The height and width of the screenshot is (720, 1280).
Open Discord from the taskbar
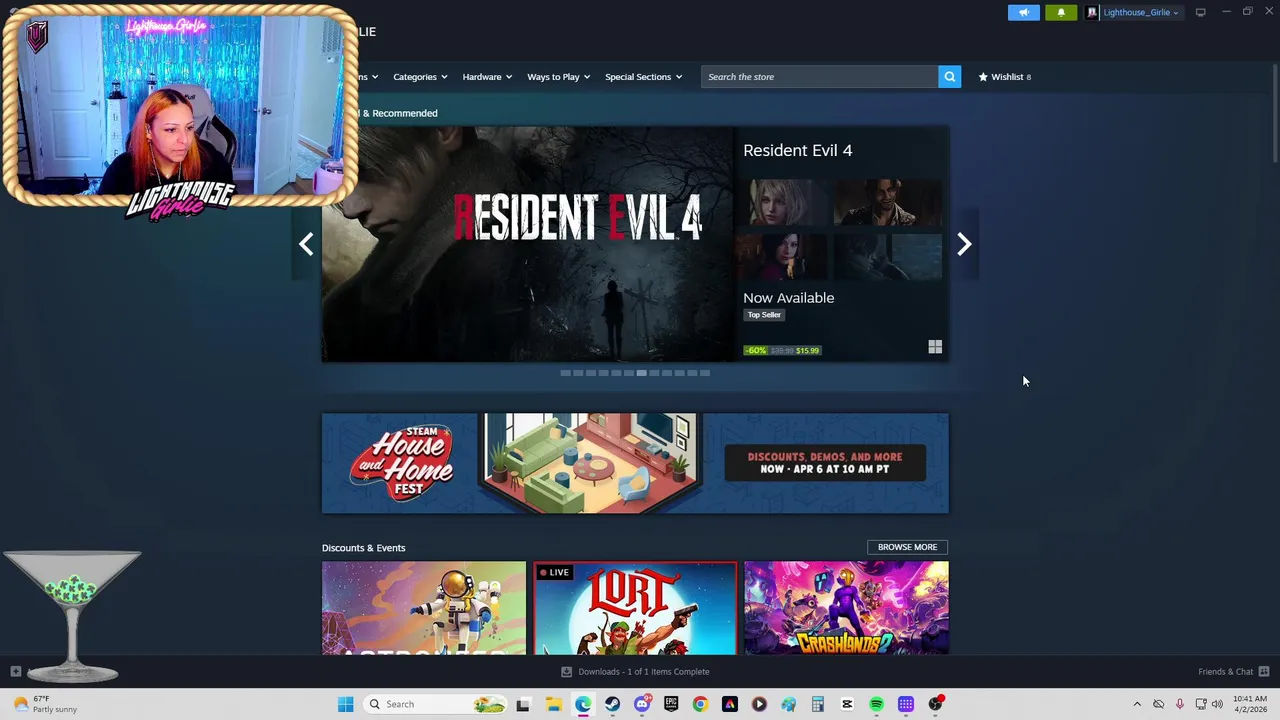(x=642, y=704)
